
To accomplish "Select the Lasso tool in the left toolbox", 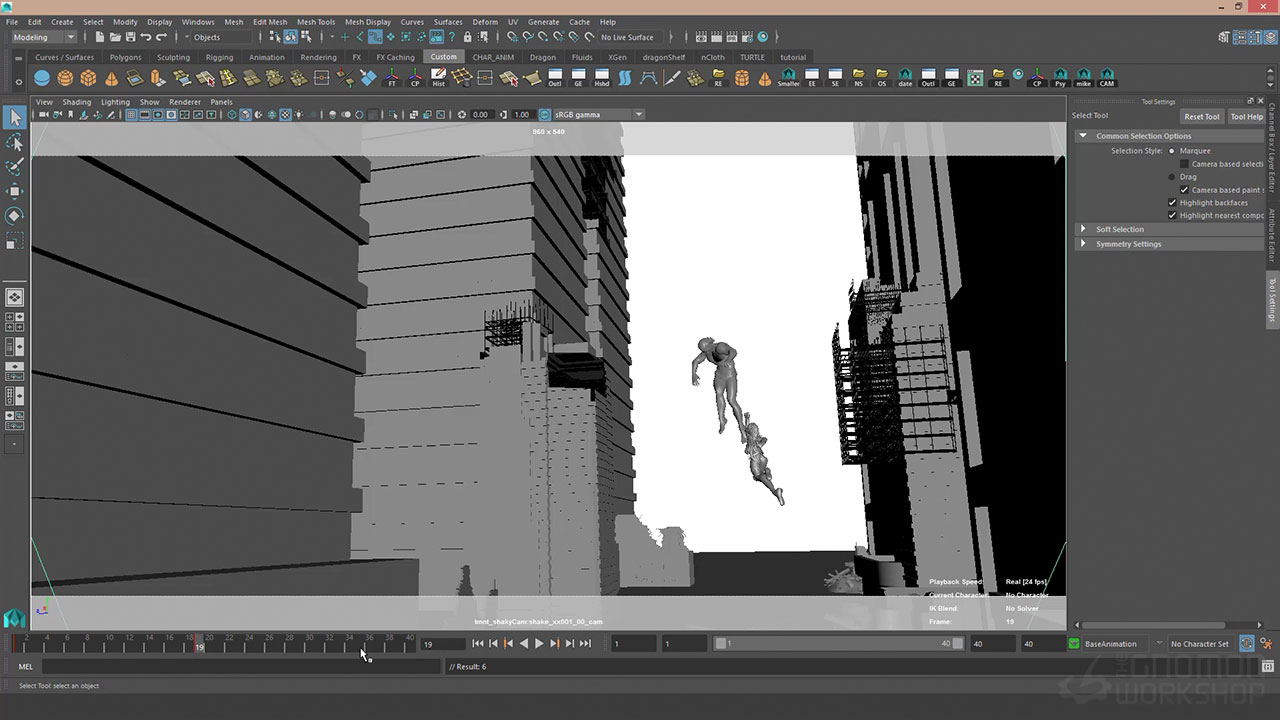I will [15, 143].
